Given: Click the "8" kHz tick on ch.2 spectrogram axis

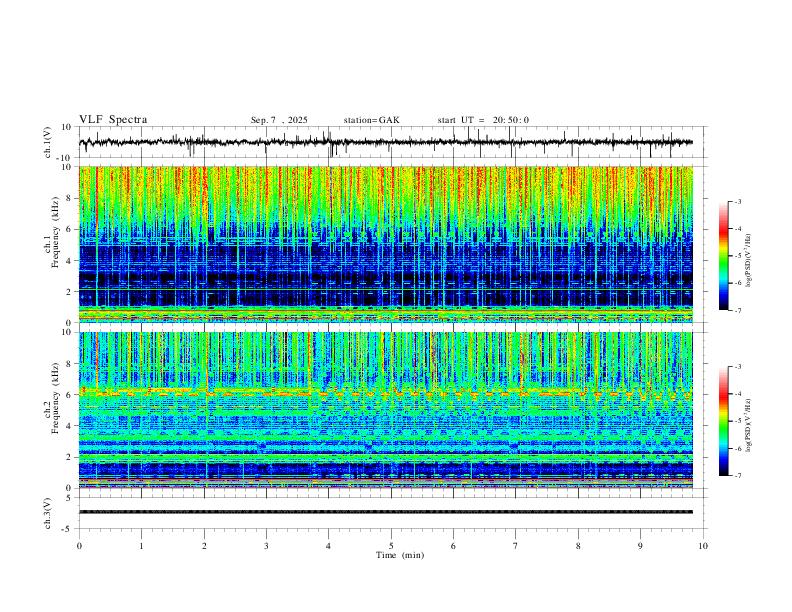Looking at the screenshot, I should (70, 364).
